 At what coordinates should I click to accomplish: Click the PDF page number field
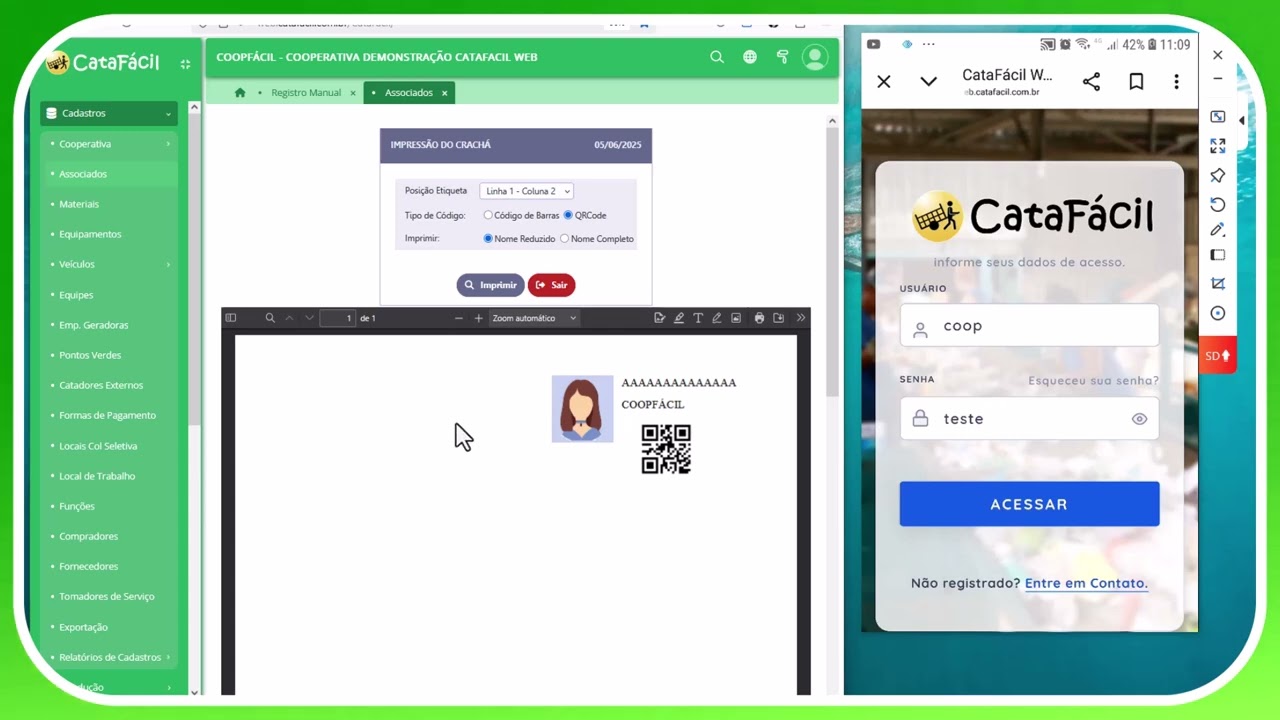(338, 318)
